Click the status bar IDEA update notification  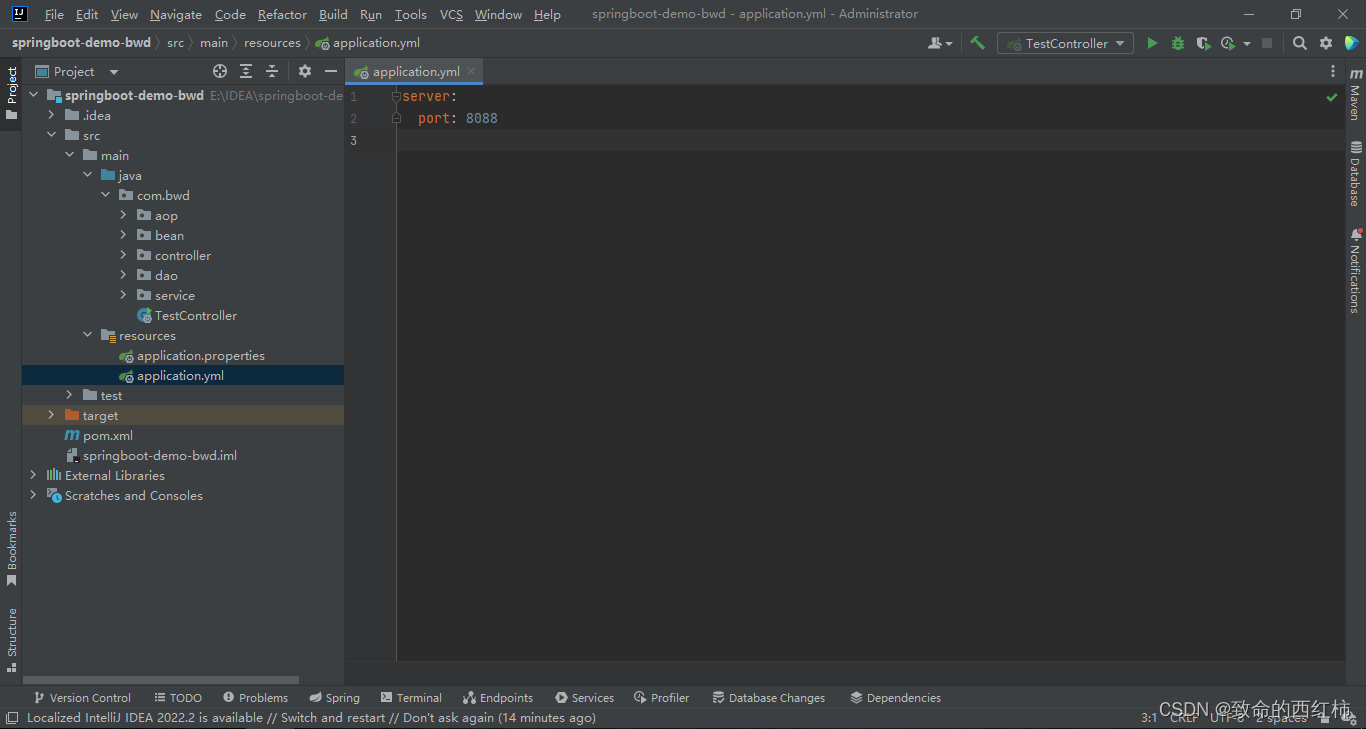311,718
